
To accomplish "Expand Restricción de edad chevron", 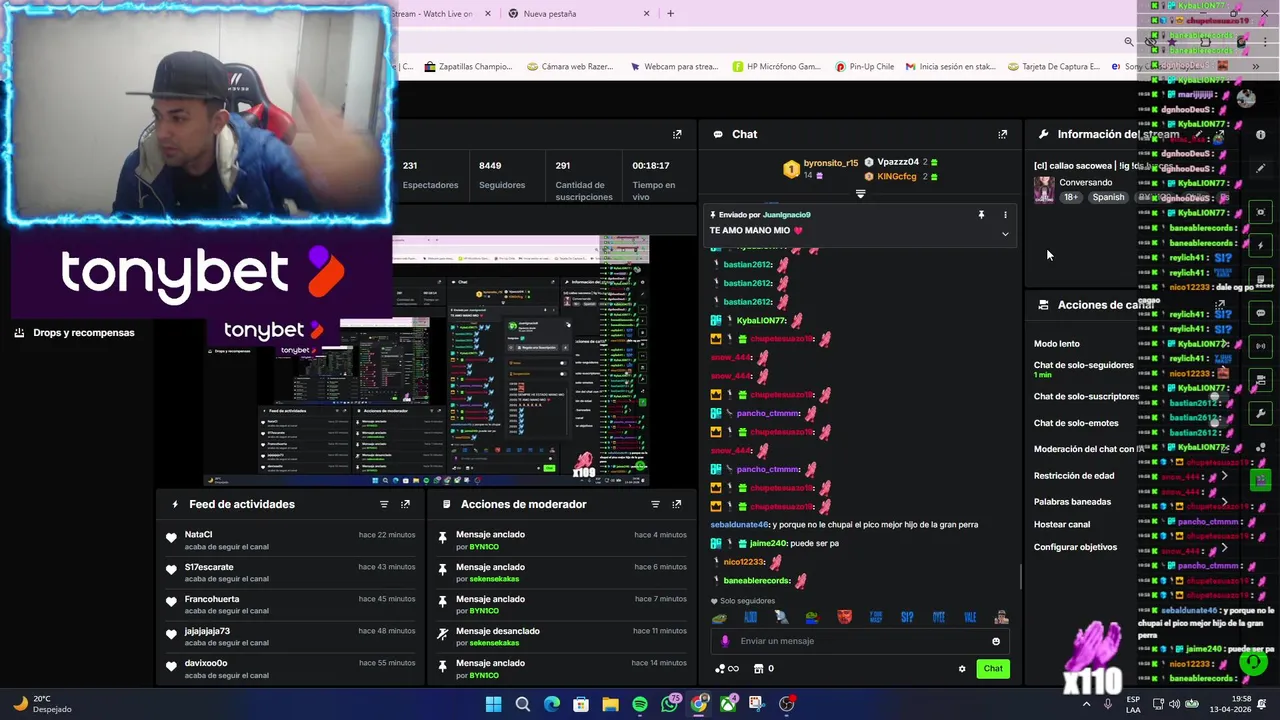I will tap(1224, 476).
